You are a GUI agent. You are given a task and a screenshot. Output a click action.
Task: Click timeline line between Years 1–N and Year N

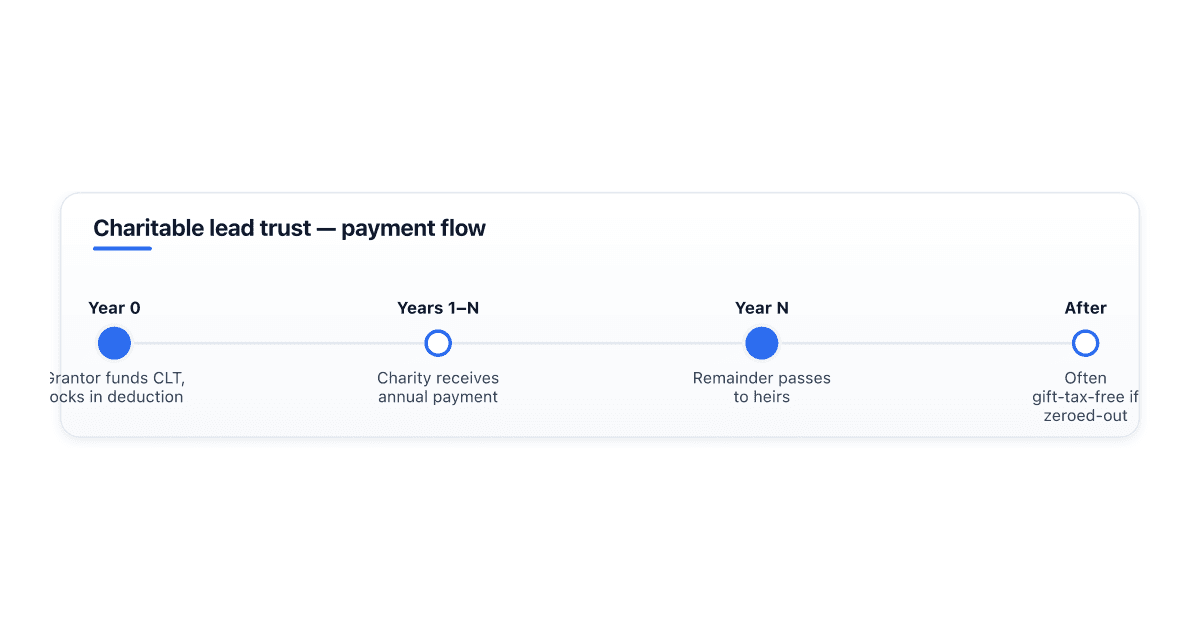tap(598, 343)
